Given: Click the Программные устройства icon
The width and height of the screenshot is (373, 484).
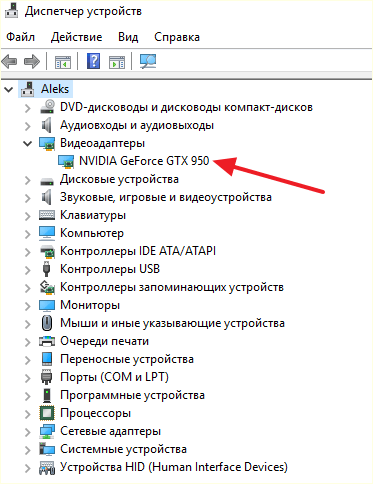Looking at the screenshot, I should coord(47,395).
